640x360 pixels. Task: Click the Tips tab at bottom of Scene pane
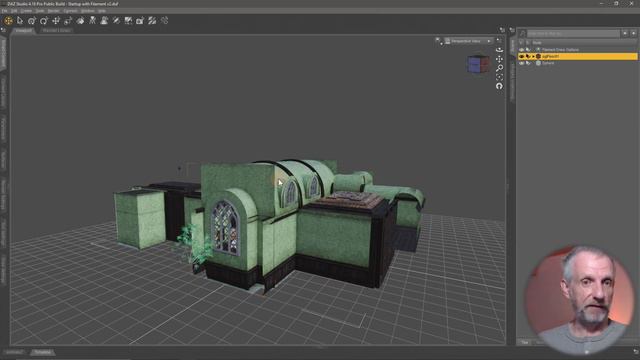pyautogui.click(x=525, y=342)
